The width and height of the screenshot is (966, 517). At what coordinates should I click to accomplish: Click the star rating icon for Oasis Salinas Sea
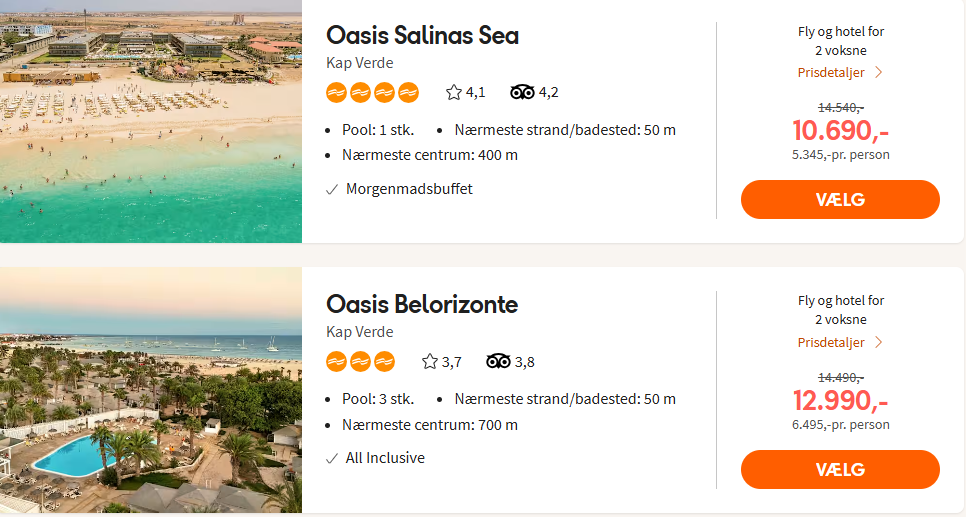point(454,93)
